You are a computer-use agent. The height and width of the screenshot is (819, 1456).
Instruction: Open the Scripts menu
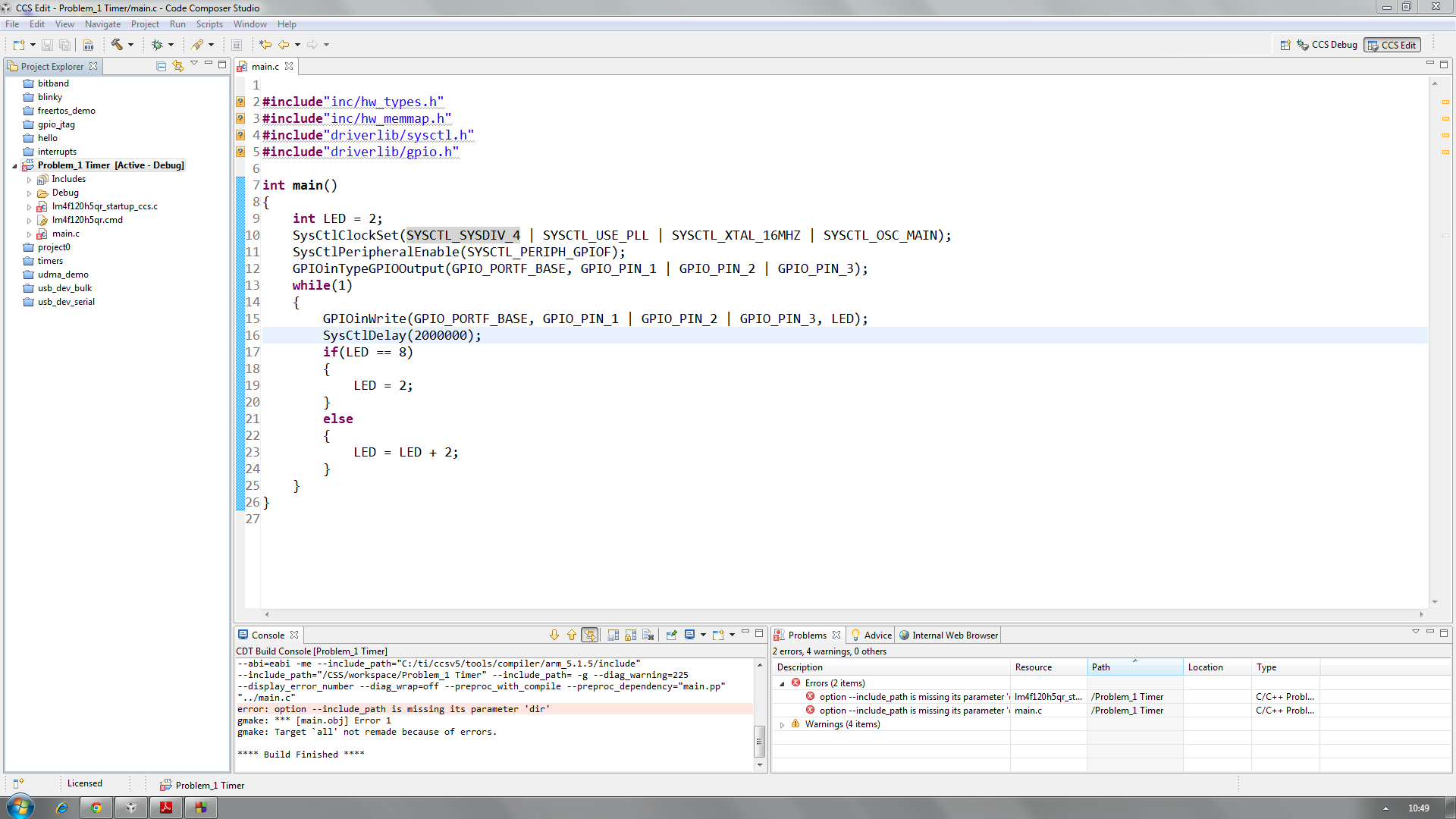tap(209, 24)
